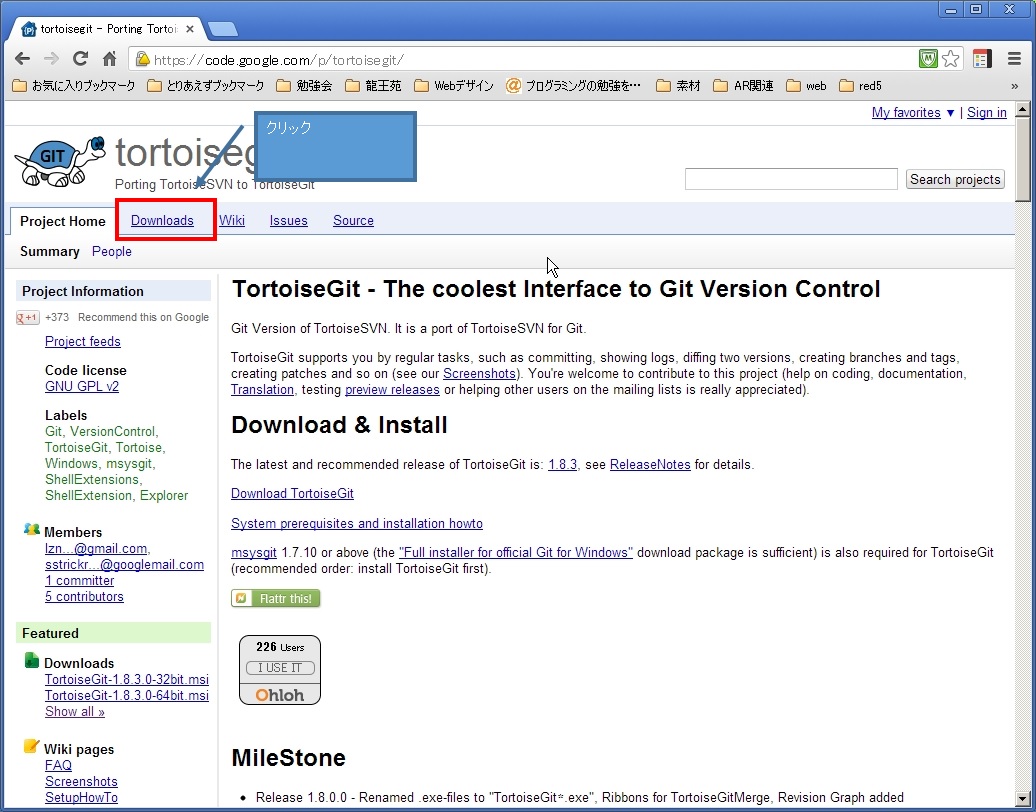Go to the browser home icon

point(110,59)
